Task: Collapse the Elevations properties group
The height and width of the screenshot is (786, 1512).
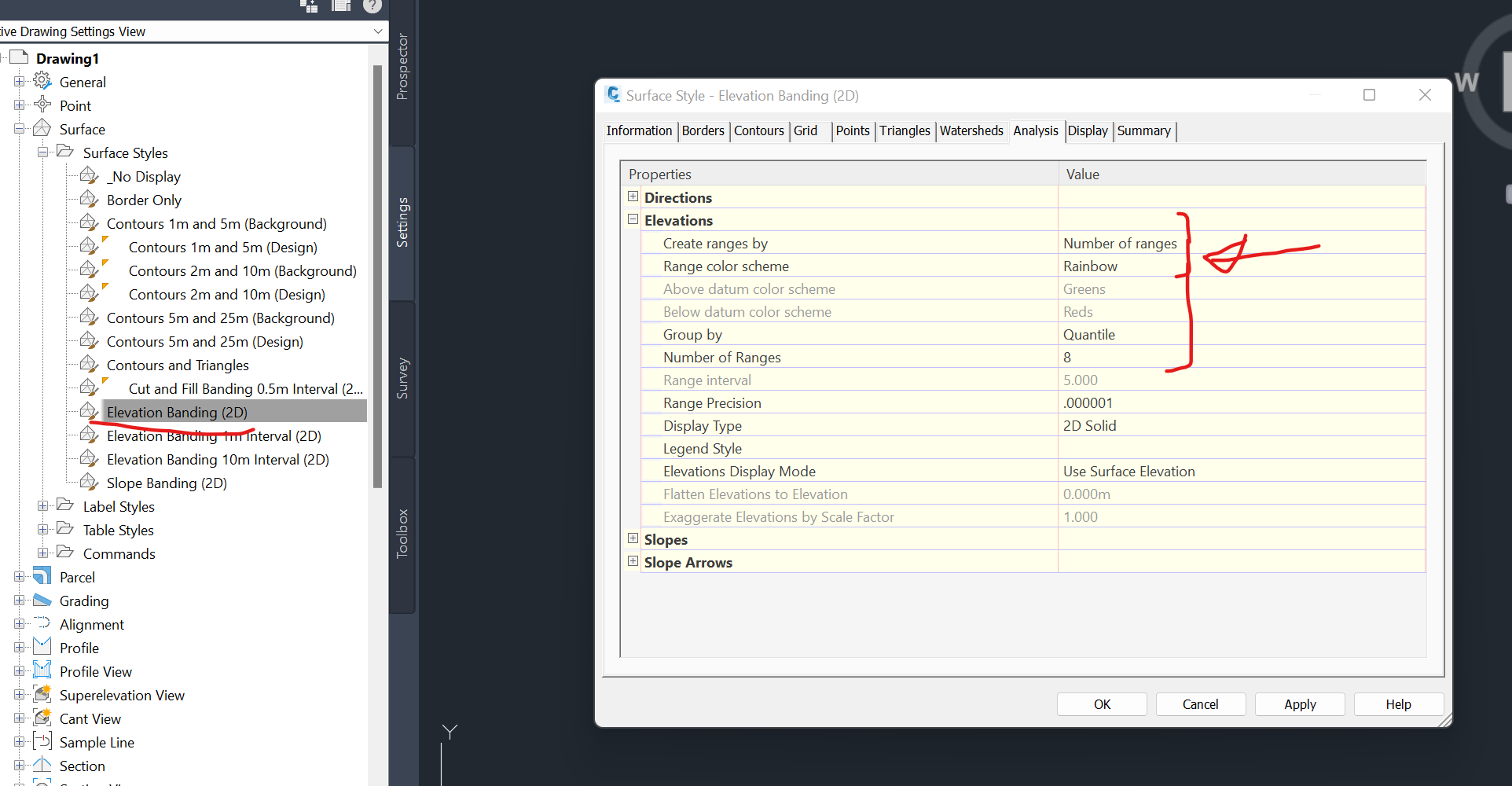Action: coord(633,219)
